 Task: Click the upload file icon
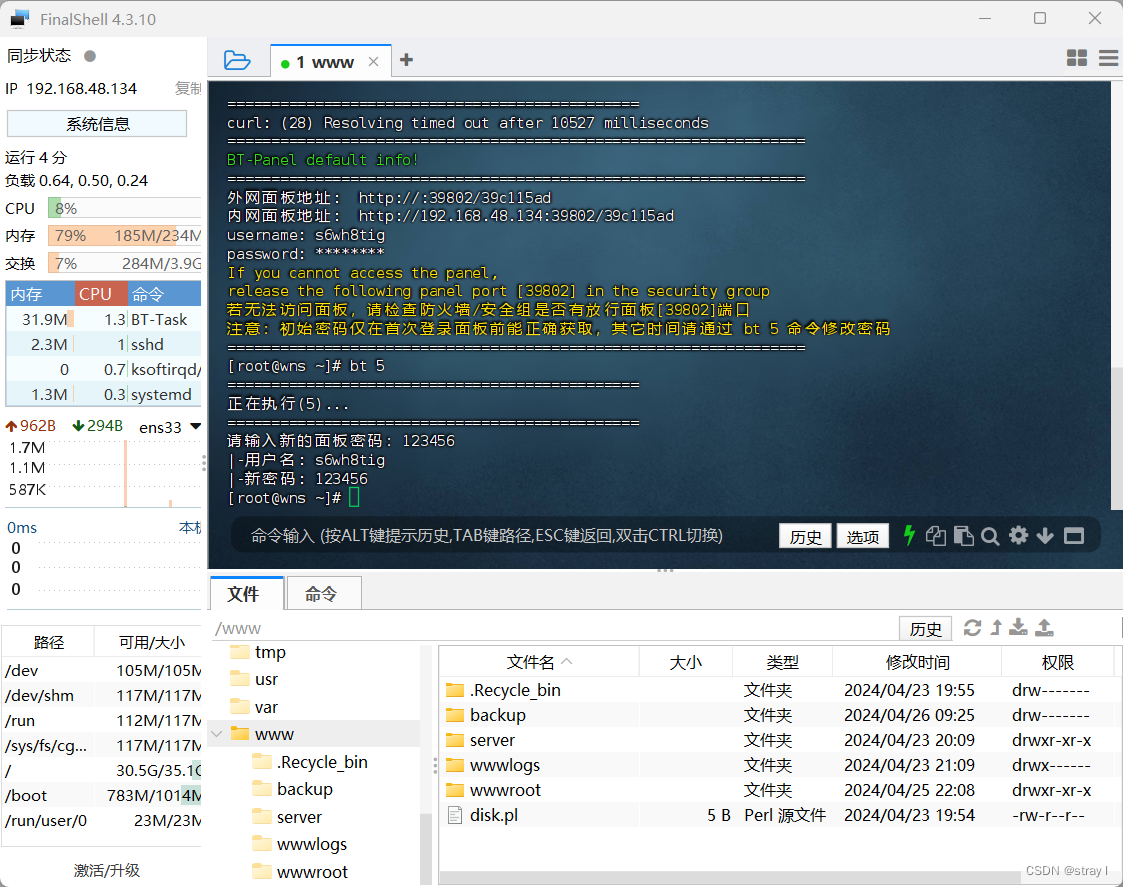pos(1044,628)
